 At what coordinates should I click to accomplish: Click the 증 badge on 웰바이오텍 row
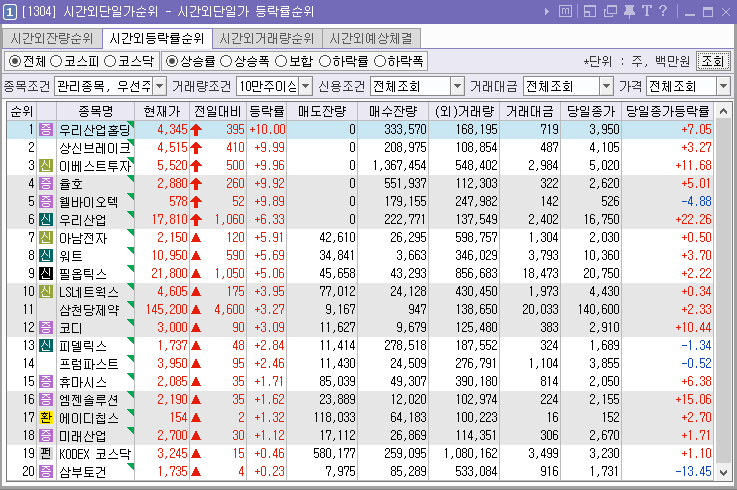46,201
